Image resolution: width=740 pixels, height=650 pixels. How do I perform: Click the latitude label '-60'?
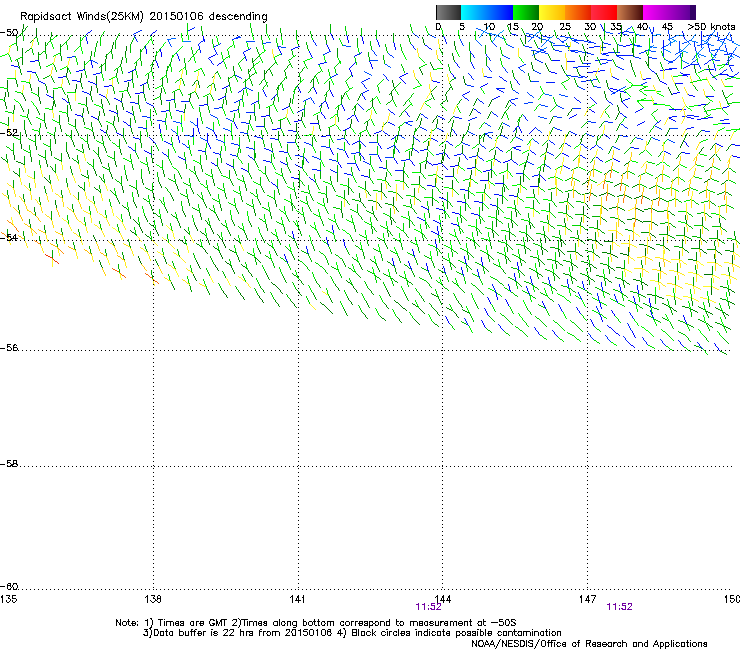pos(9,587)
